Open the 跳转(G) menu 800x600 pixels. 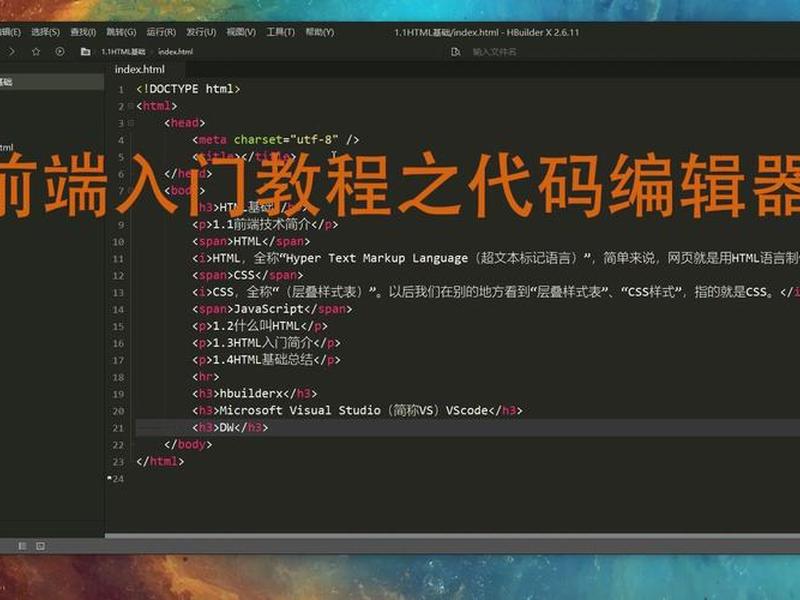(x=121, y=32)
